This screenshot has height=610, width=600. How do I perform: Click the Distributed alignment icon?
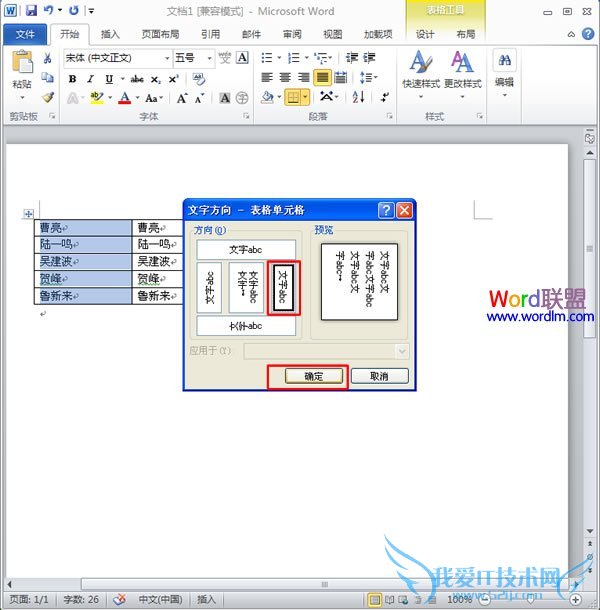point(340,77)
